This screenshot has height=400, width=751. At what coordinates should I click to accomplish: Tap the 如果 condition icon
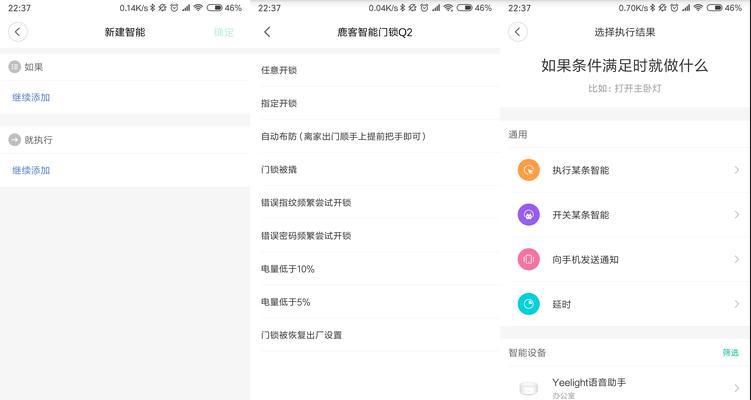coord(14,67)
